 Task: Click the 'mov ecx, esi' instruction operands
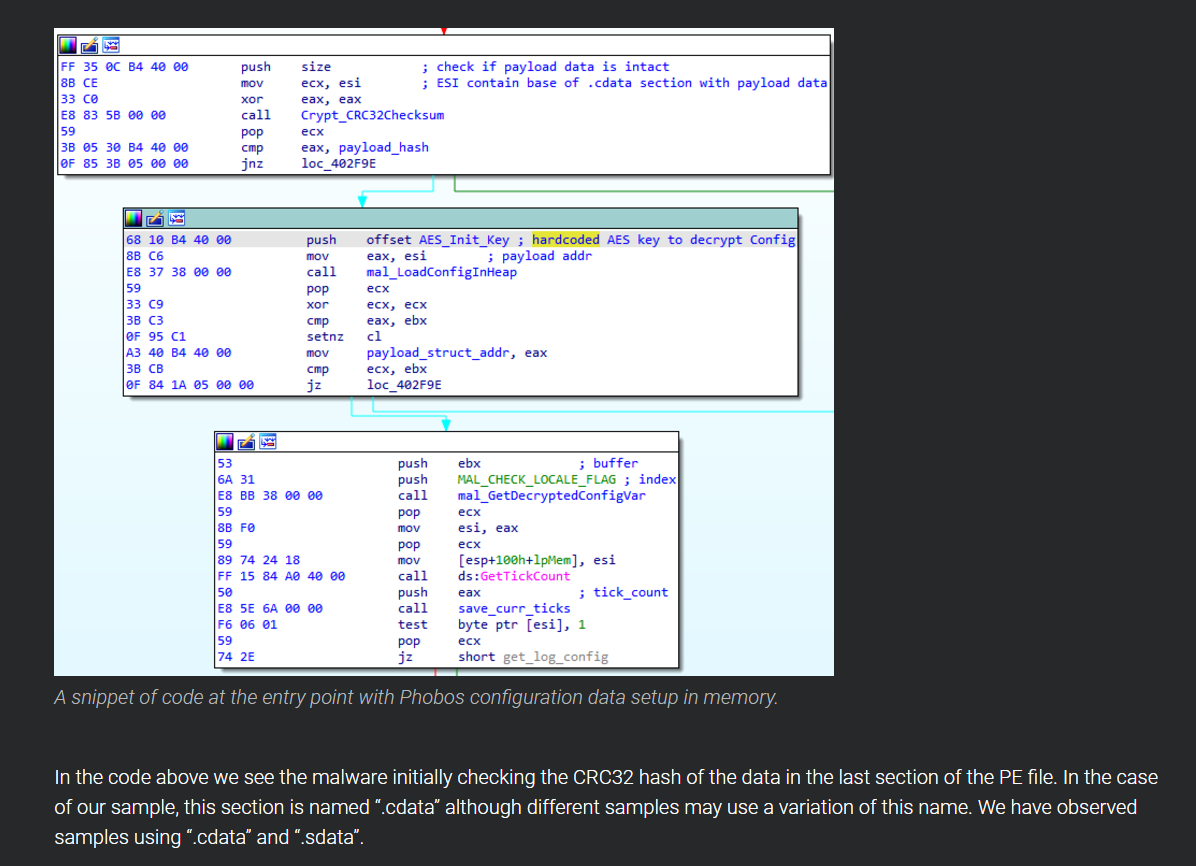331,83
